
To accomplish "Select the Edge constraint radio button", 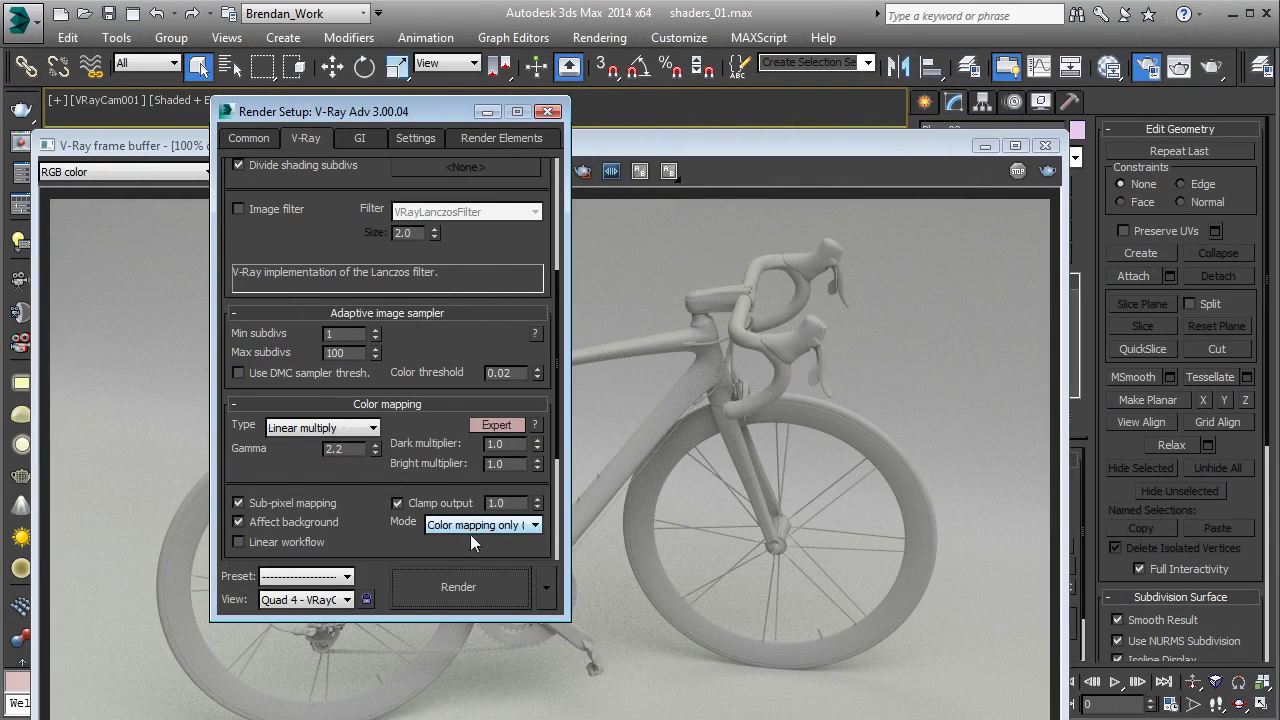I will click(x=1180, y=184).
